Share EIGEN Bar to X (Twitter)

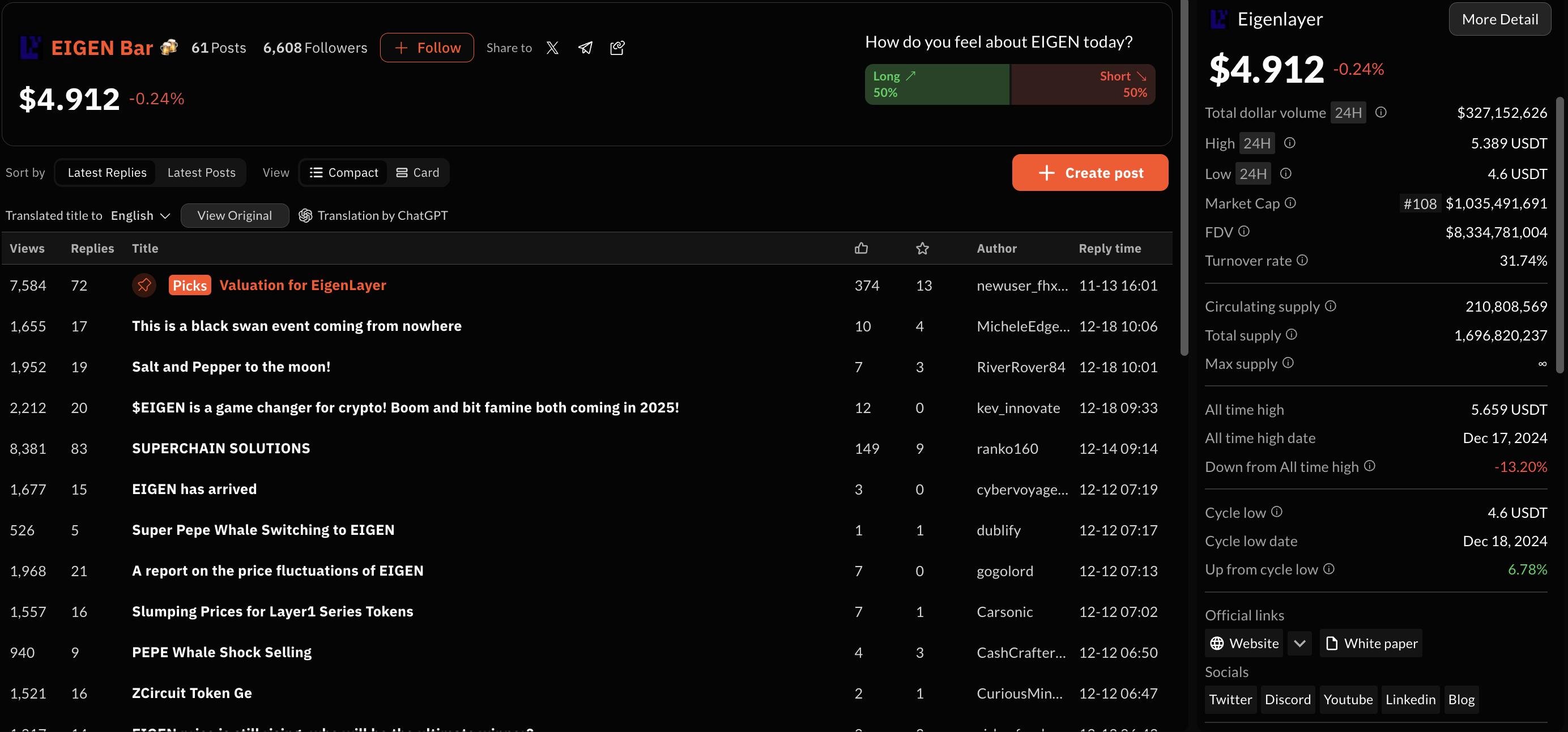(552, 48)
